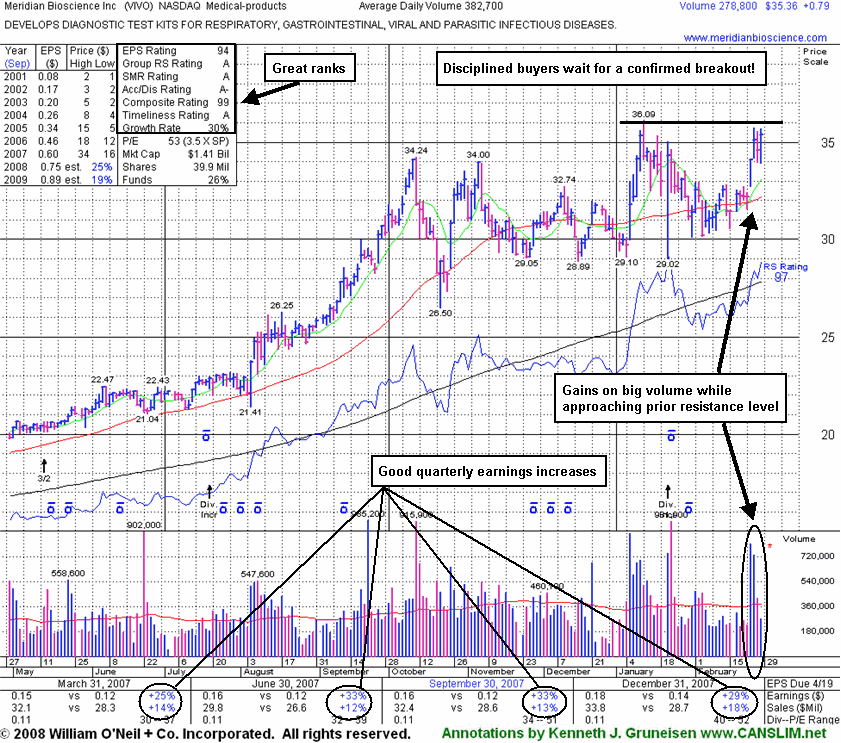This screenshot has height=743, width=841.
Task: Open the www.CANSLIM.net link
Action: click(x=764, y=733)
